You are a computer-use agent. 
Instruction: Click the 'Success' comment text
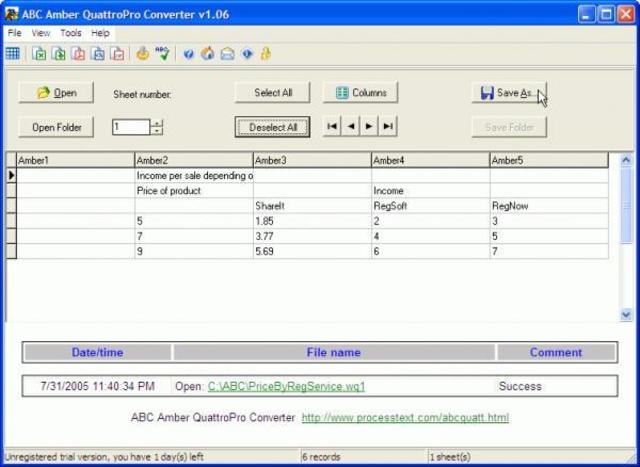click(x=520, y=386)
